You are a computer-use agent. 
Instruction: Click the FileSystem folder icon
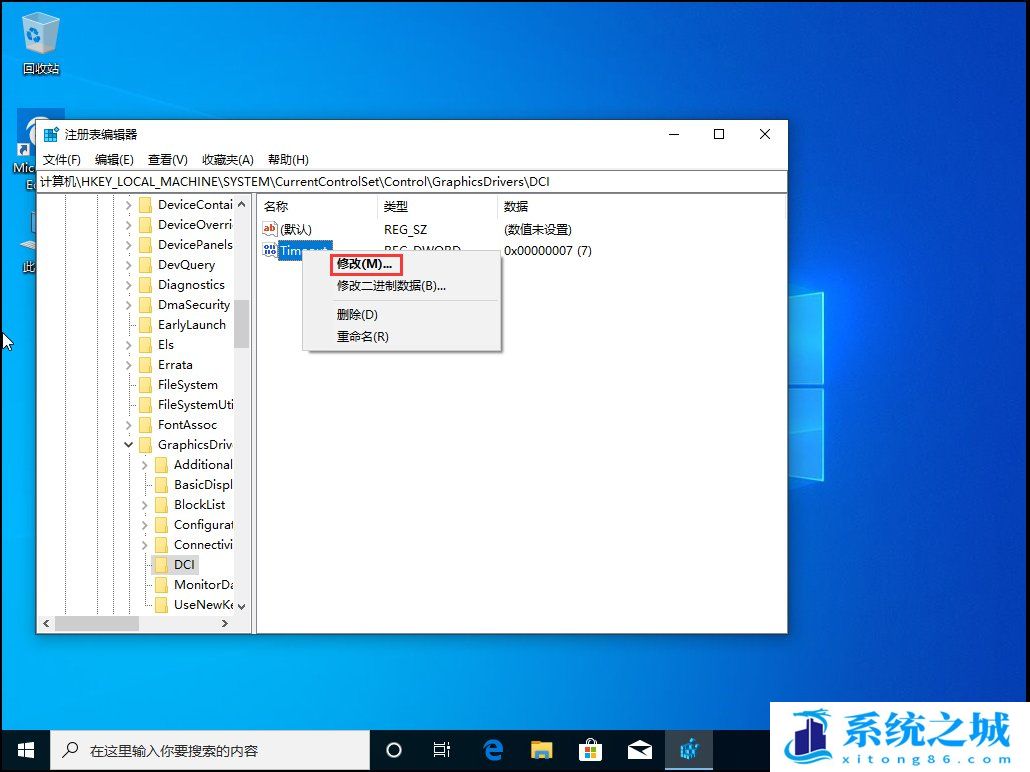coord(146,385)
